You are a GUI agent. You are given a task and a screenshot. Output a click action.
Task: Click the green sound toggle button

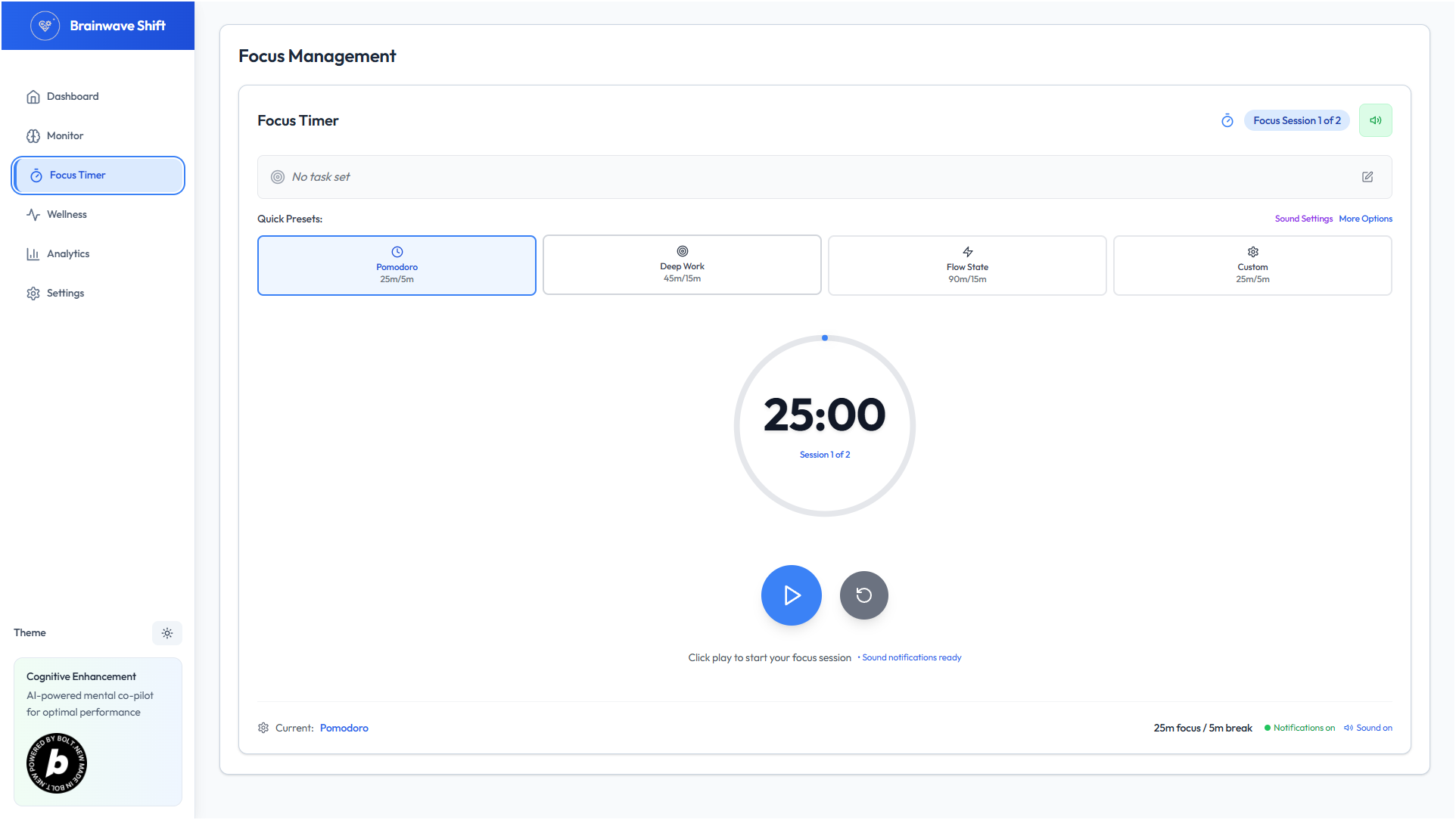(x=1375, y=120)
